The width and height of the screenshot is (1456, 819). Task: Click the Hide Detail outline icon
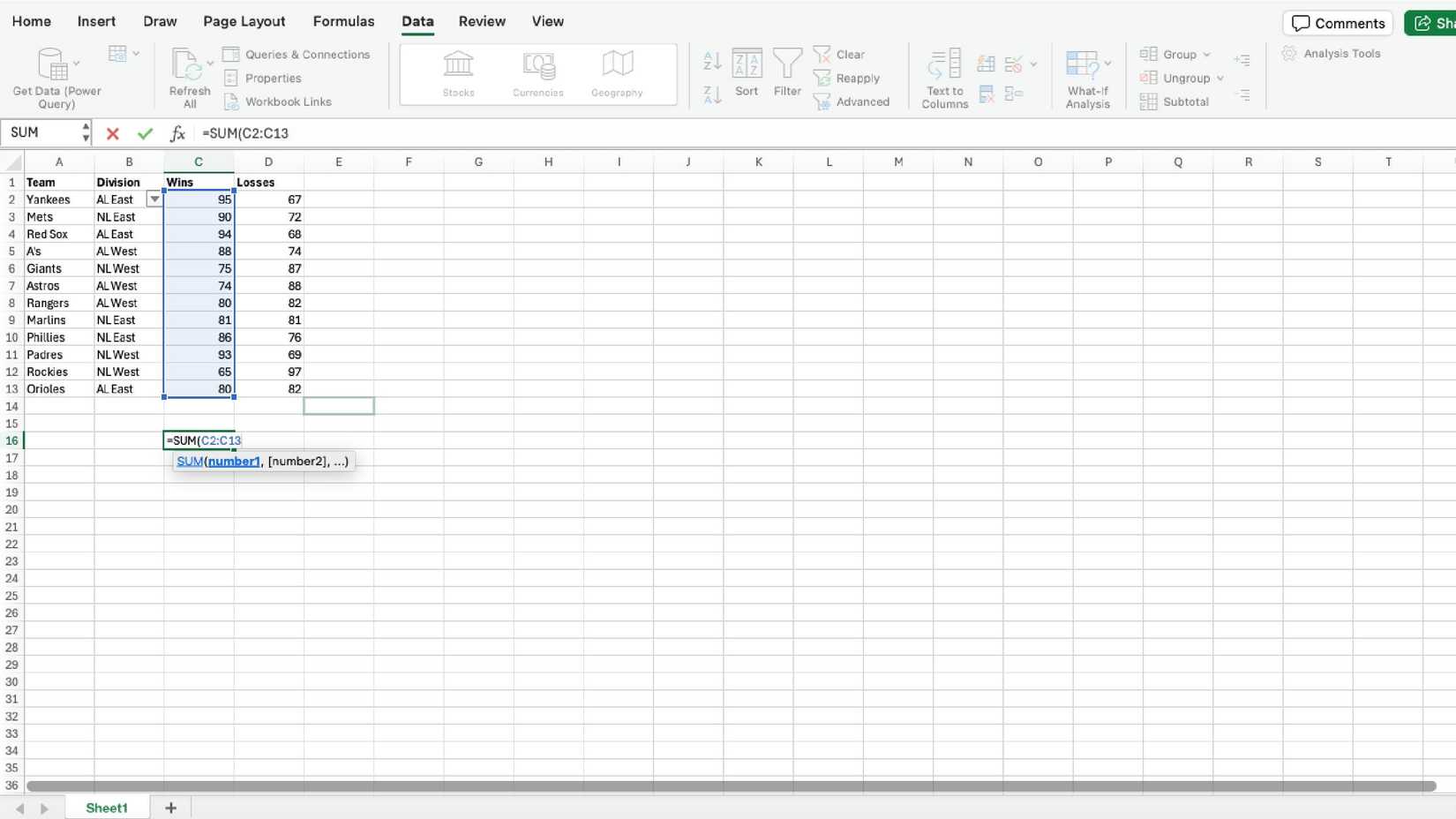(1242, 94)
